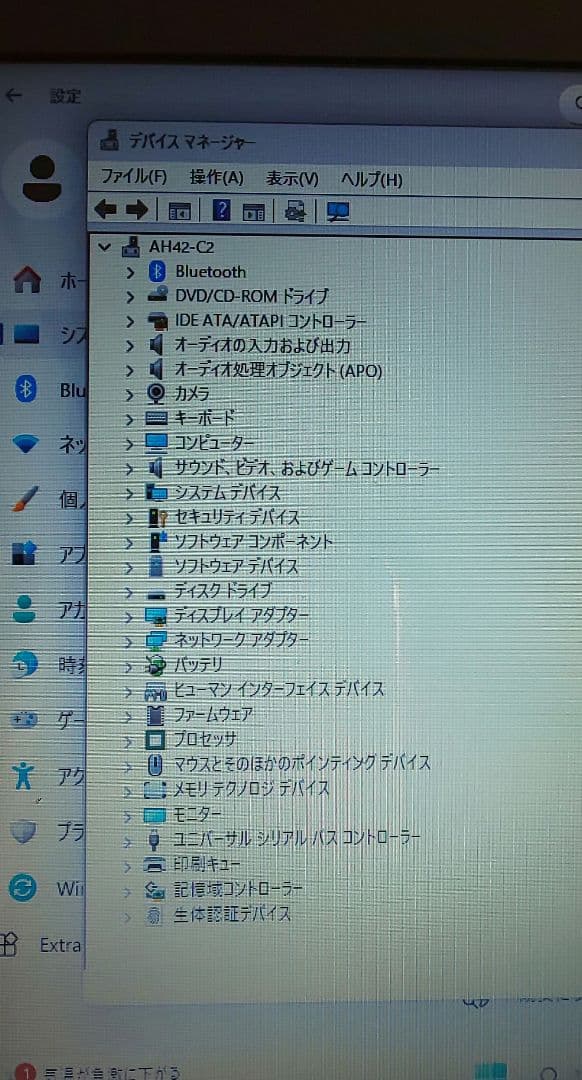Go back with Settings window arrow
The width and height of the screenshot is (582, 1080).
coord(13,96)
